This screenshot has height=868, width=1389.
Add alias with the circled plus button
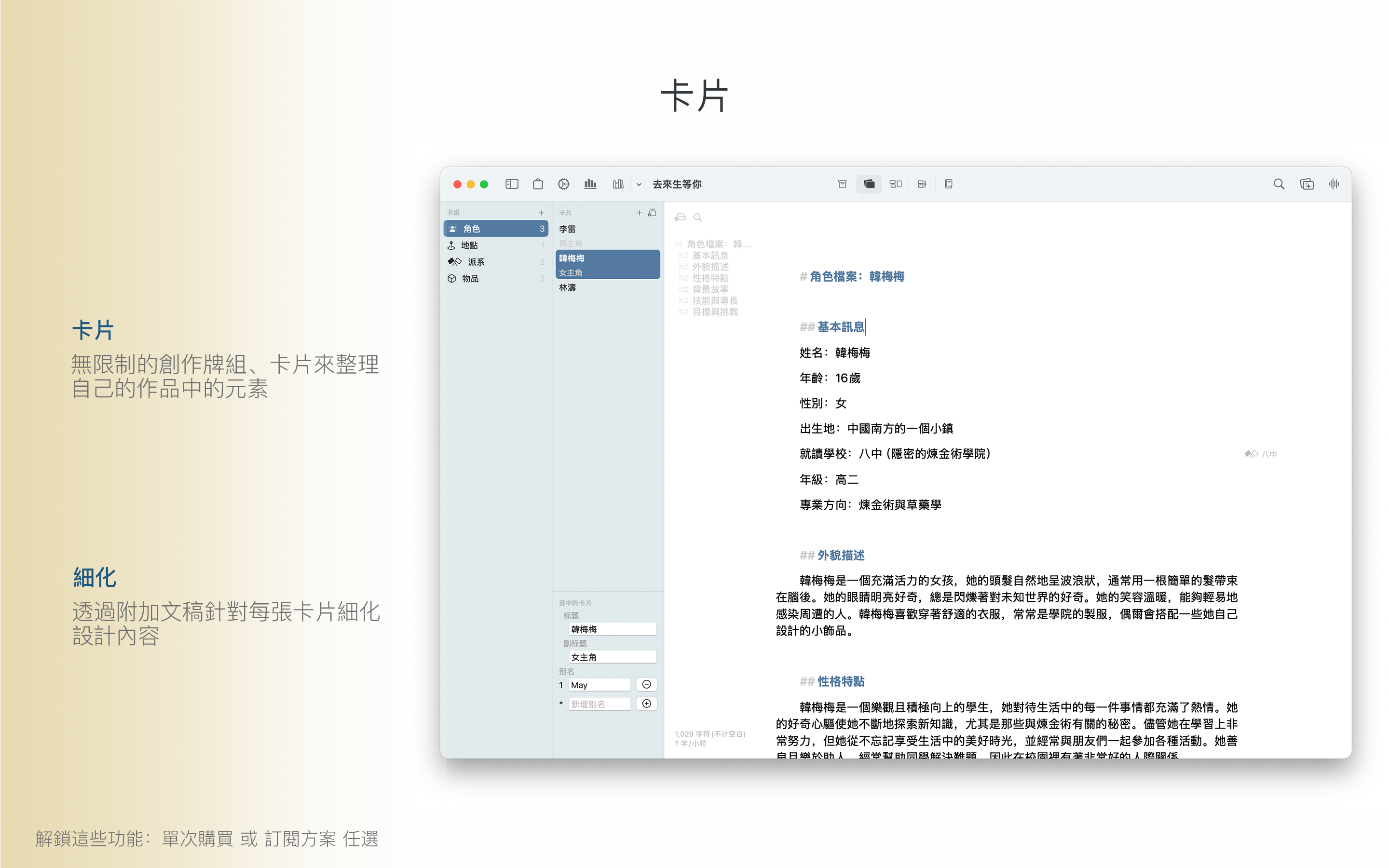[x=646, y=703]
